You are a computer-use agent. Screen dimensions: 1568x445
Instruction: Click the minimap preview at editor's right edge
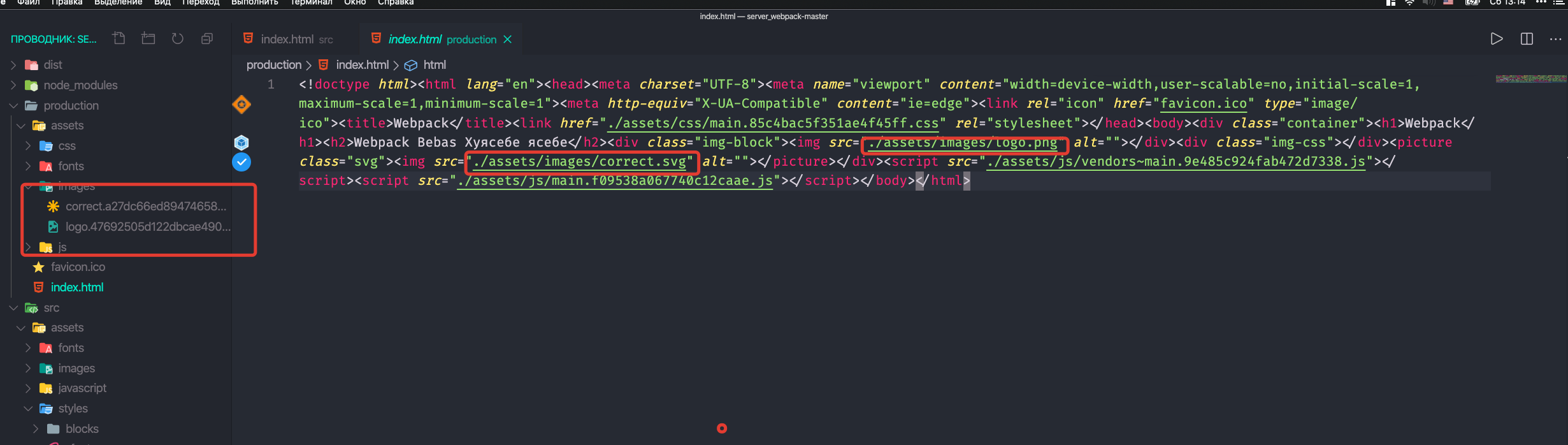1530,79
